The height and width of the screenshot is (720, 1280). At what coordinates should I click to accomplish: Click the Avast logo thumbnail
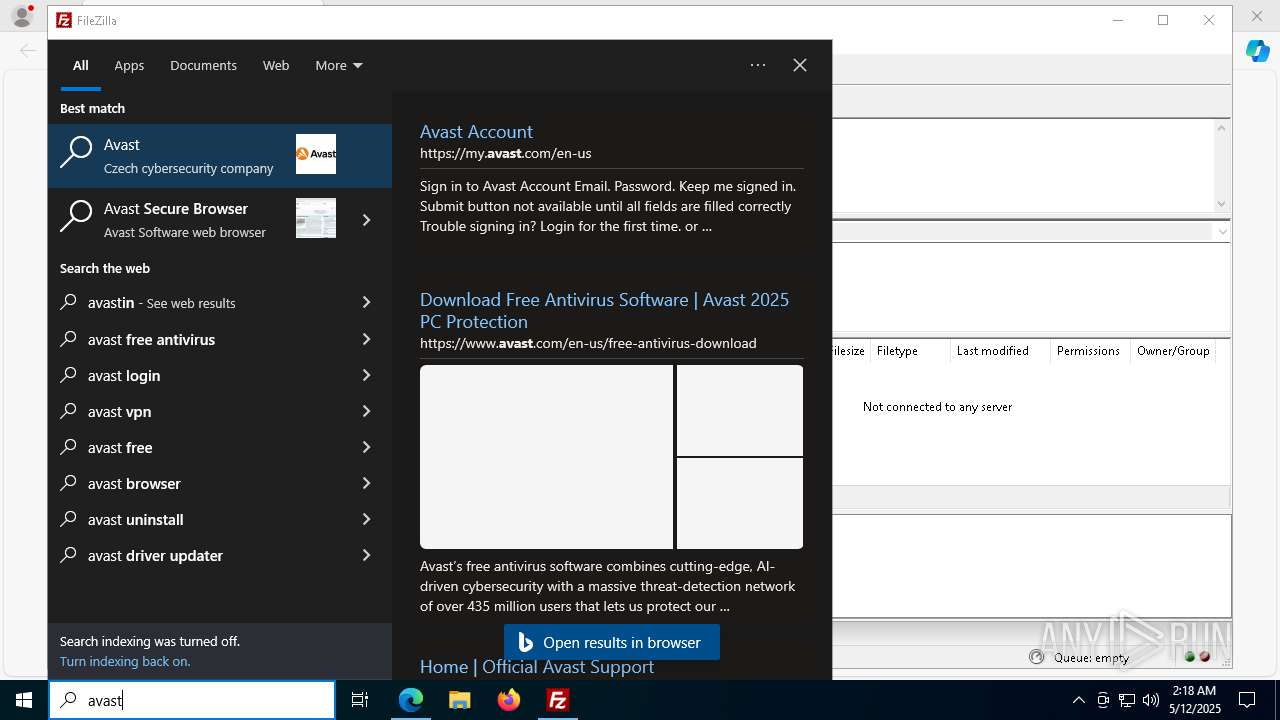(x=316, y=154)
